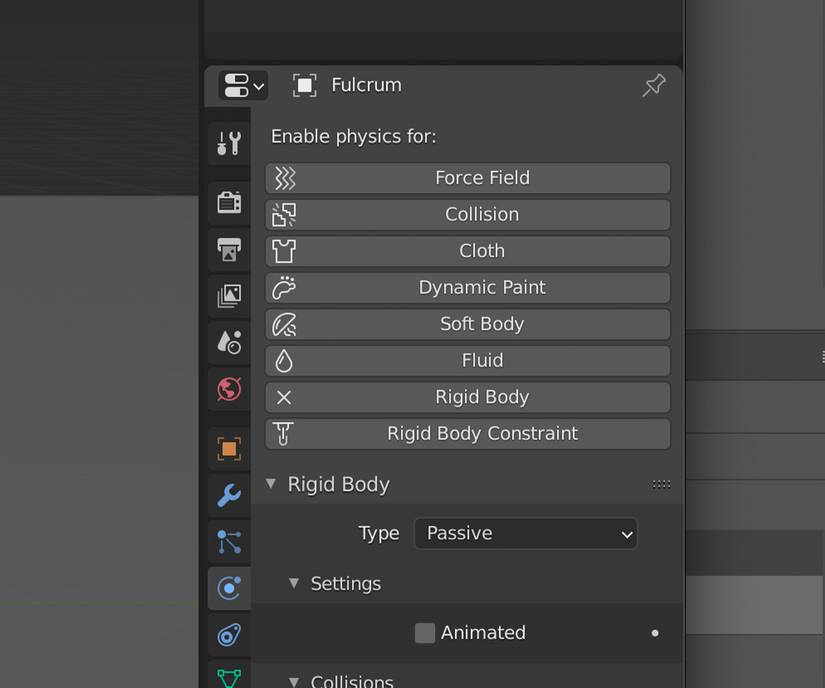Viewport: 825px width, 688px height.
Task: Click the Fulcrum object icon
Action: [x=305, y=85]
